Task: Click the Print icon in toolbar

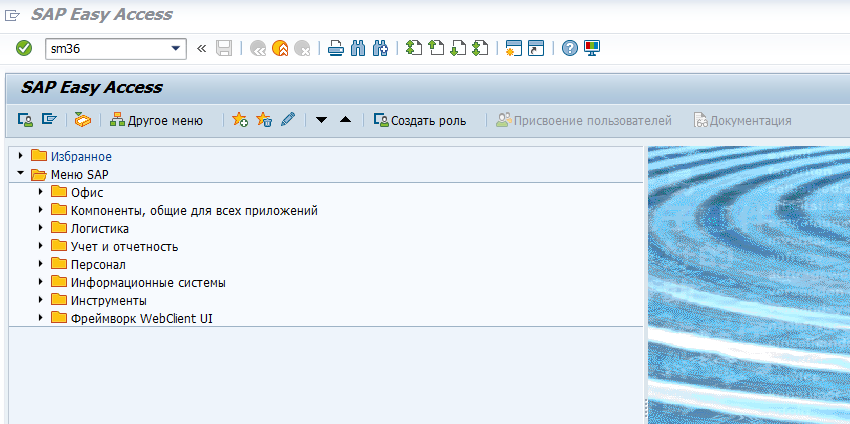Action: pyautogui.click(x=336, y=48)
